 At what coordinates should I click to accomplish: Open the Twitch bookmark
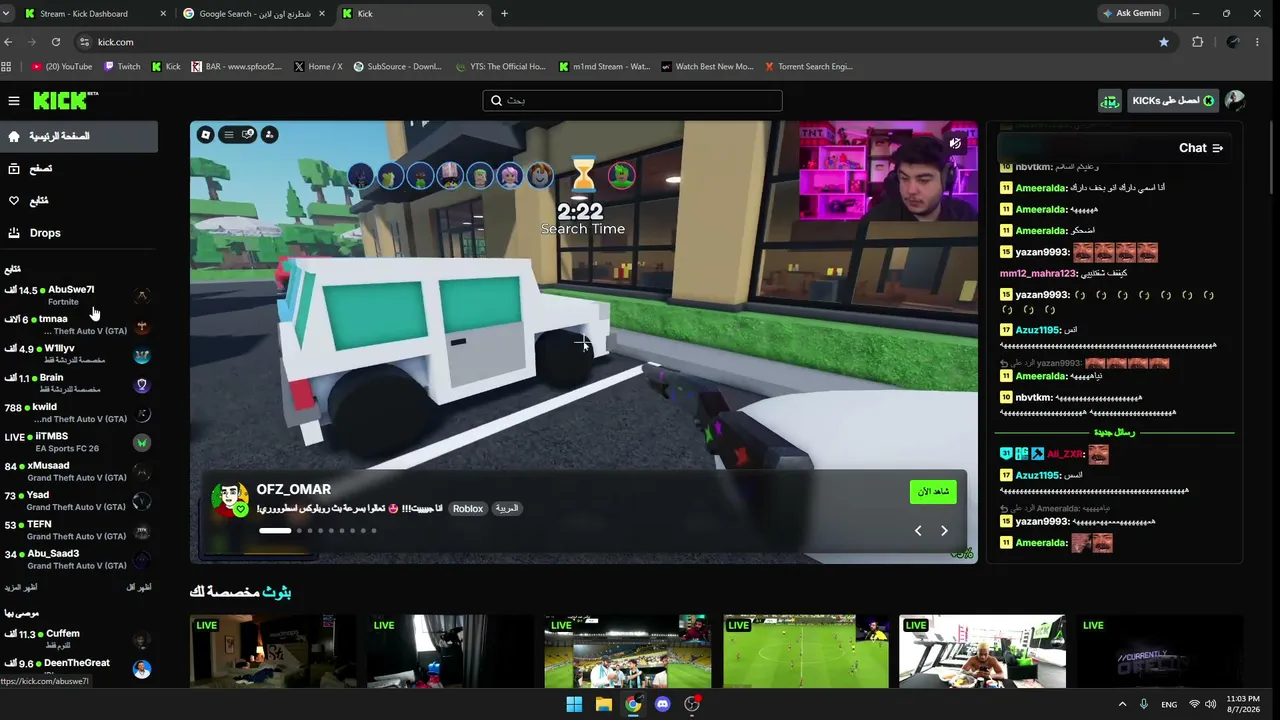click(x=122, y=67)
